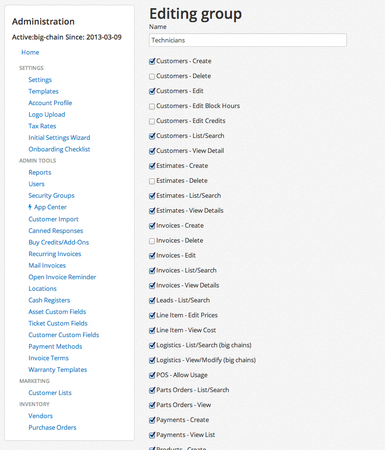Open Customer Lists under Marketing
385x450 pixels.
[50, 393]
